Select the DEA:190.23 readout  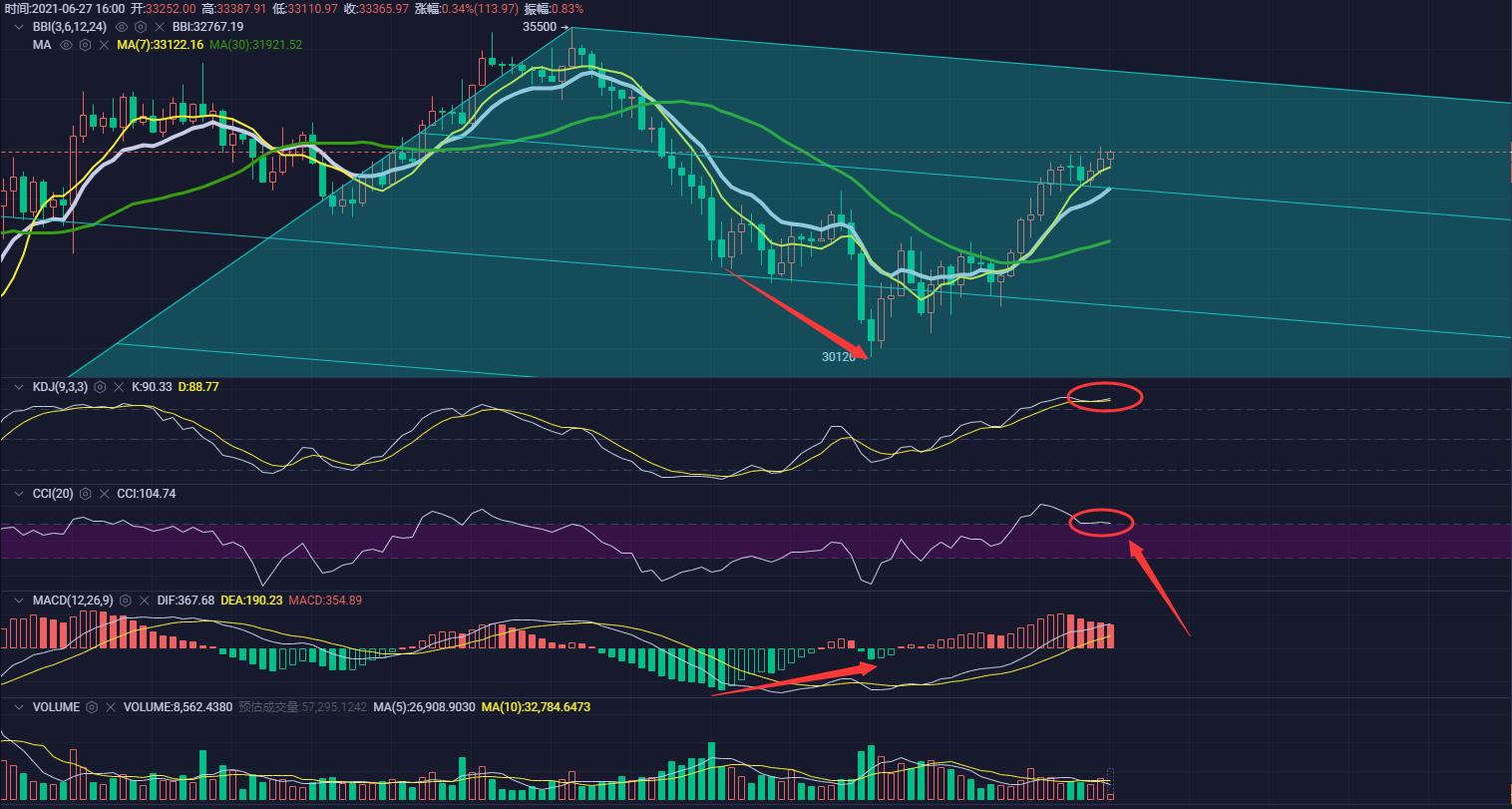[251, 601]
